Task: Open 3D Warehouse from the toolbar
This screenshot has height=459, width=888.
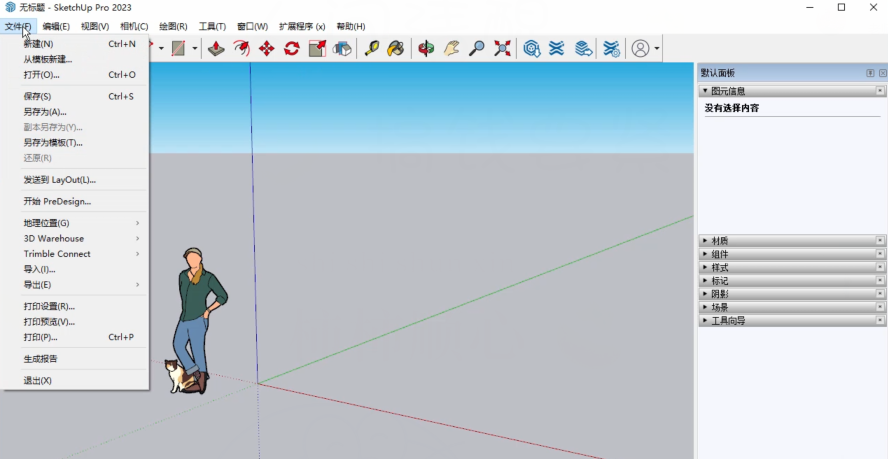Action: coord(531,48)
